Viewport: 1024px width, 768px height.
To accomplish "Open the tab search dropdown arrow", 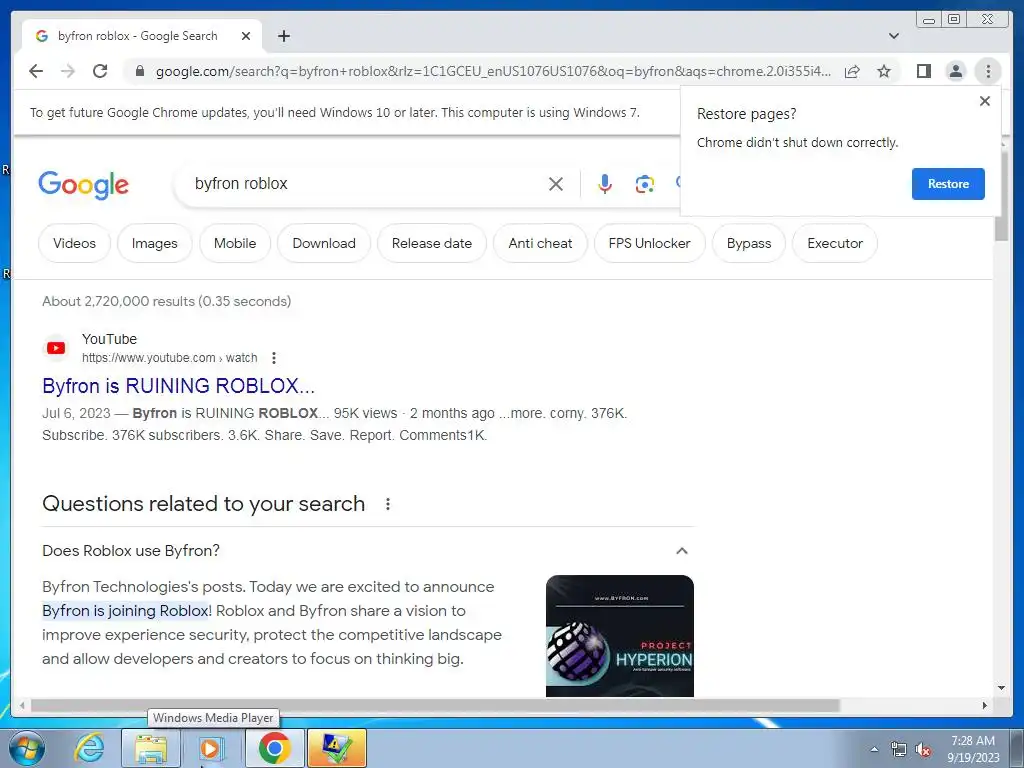I will (894, 36).
